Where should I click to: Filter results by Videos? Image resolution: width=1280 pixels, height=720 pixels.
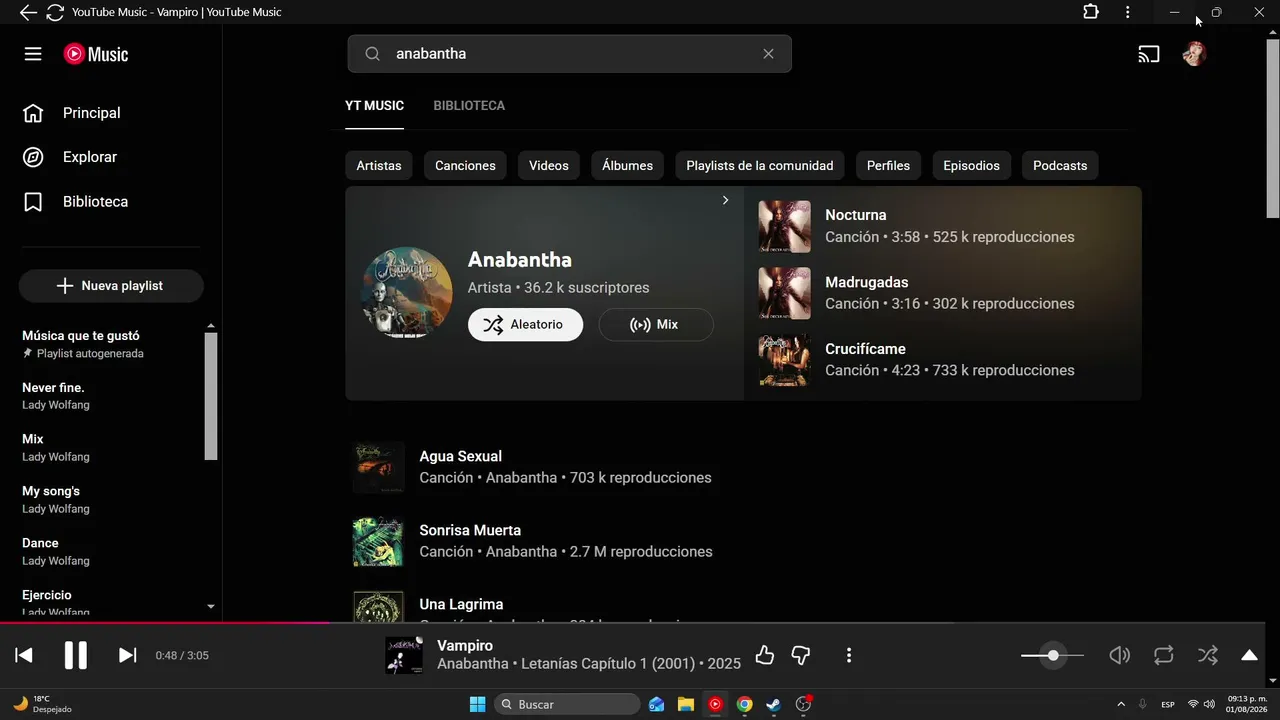549,165
